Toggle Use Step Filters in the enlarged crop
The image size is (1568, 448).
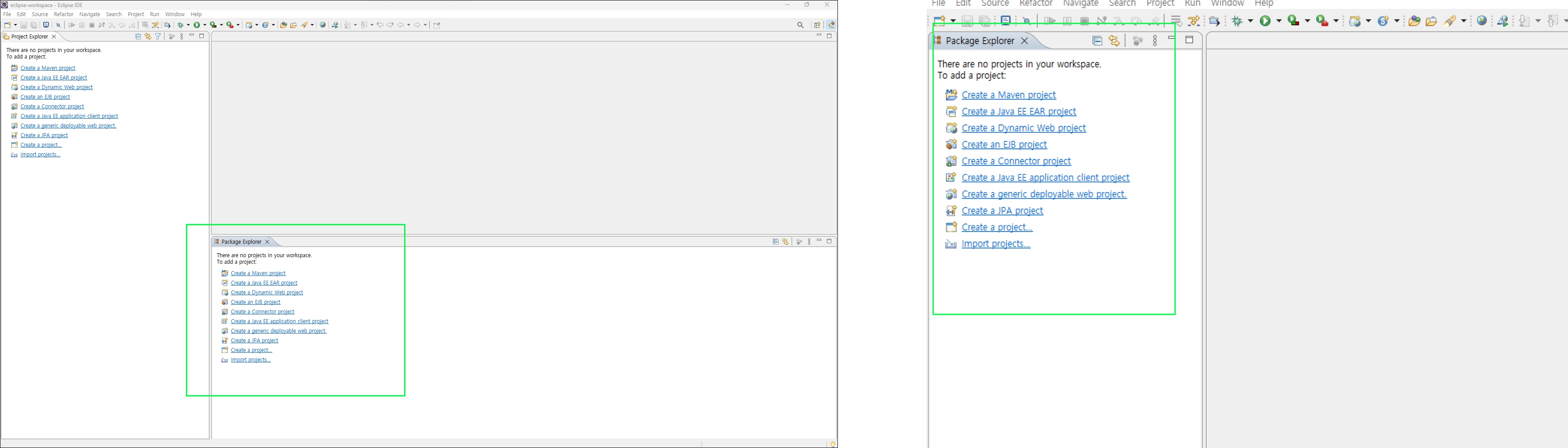click(x=1194, y=21)
